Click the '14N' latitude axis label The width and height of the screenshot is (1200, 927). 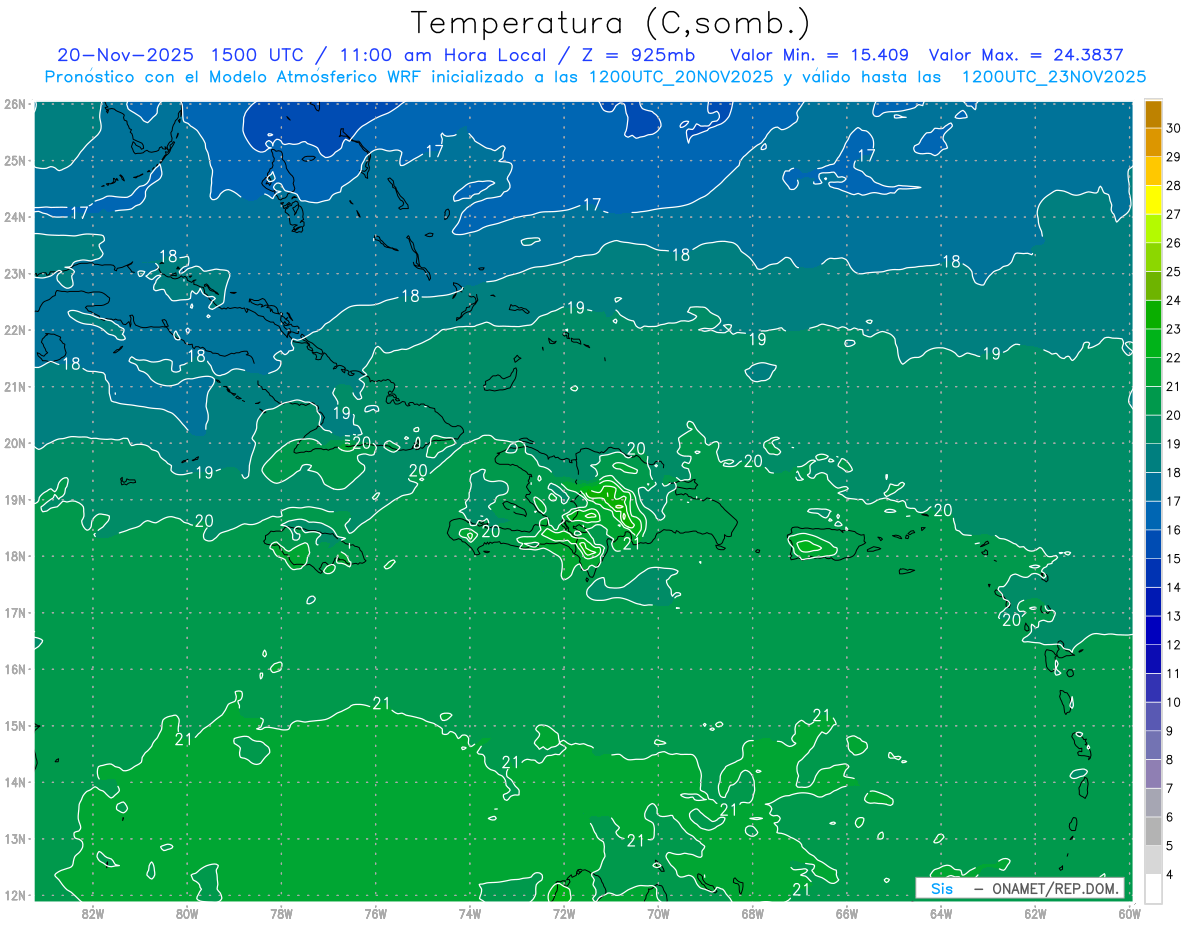14,782
